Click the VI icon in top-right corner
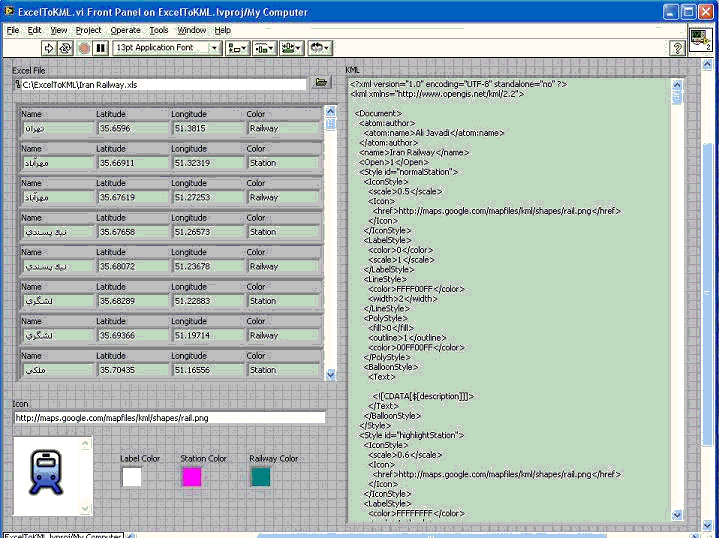This screenshot has width=719, height=538. point(700,41)
